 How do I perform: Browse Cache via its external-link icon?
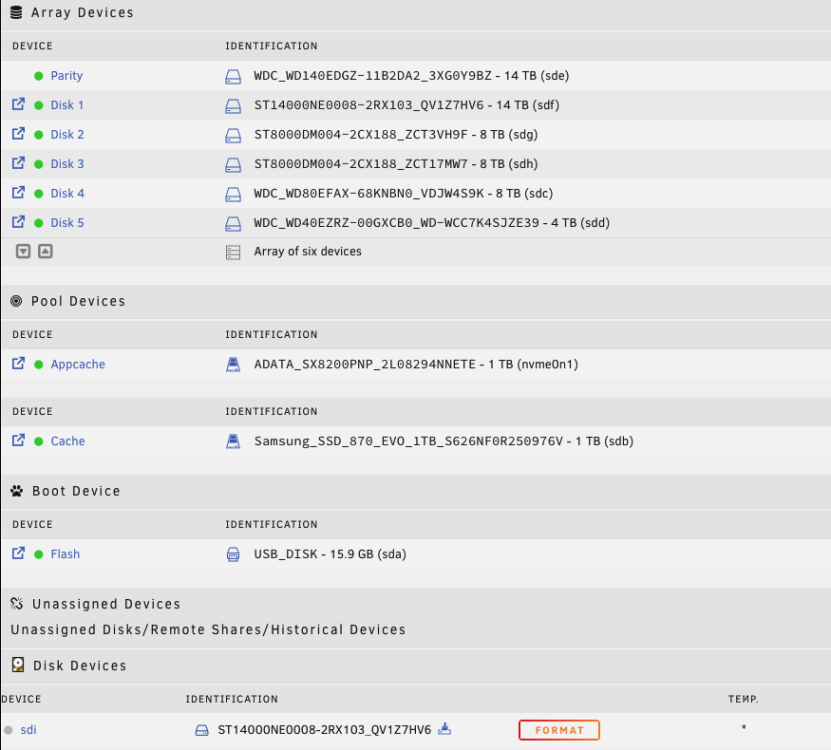point(19,440)
